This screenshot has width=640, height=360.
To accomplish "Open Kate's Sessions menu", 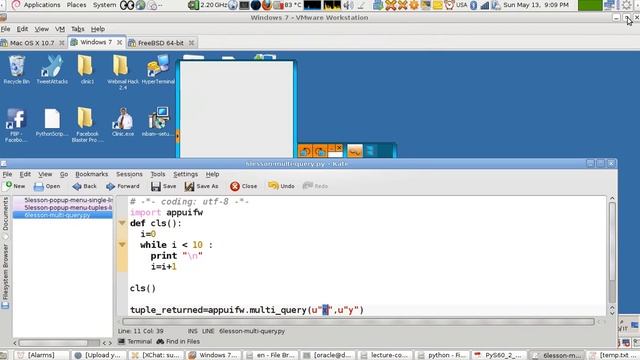I will click(129, 174).
